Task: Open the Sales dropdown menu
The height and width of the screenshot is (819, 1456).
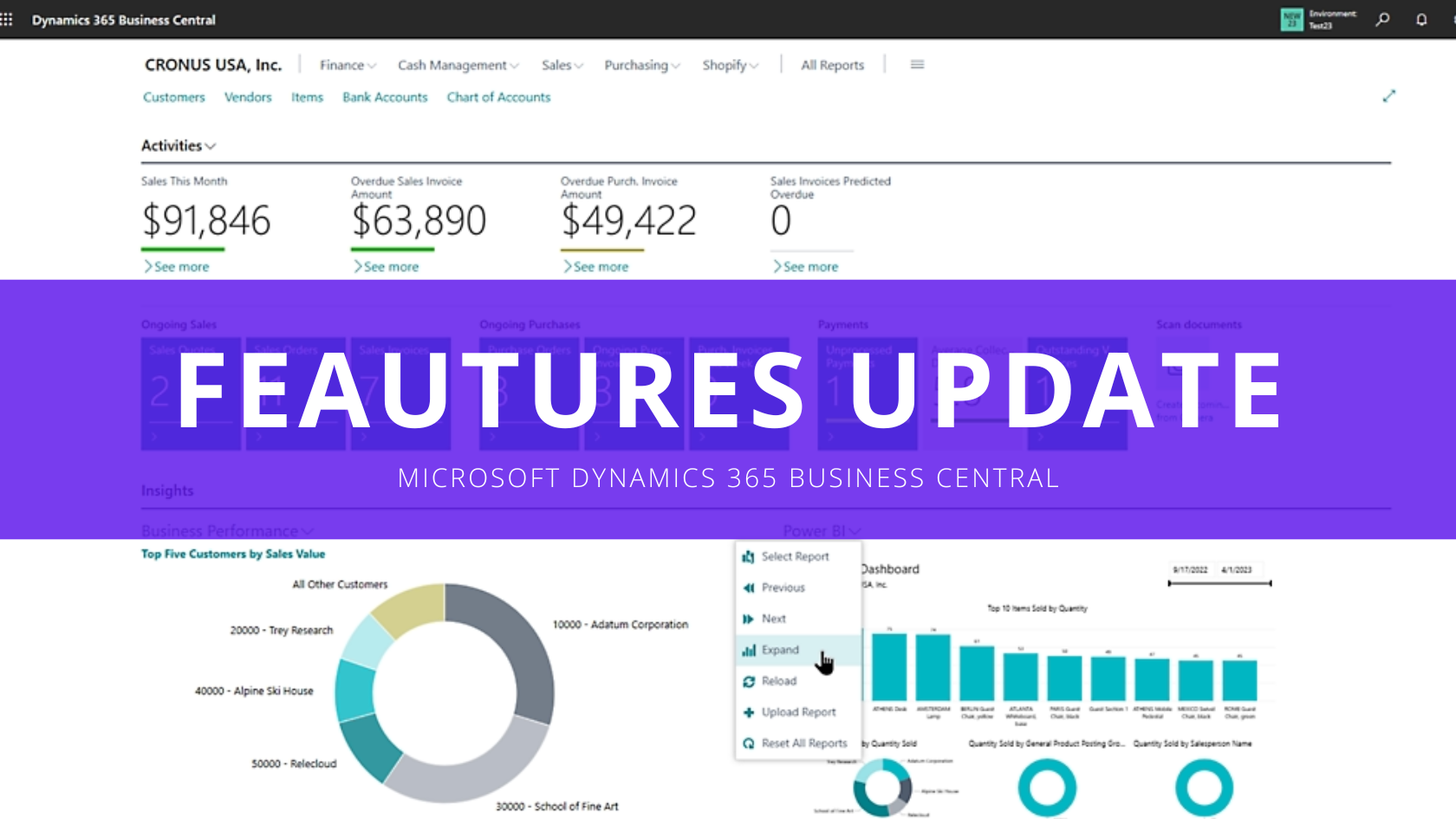Action: tap(562, 65)
